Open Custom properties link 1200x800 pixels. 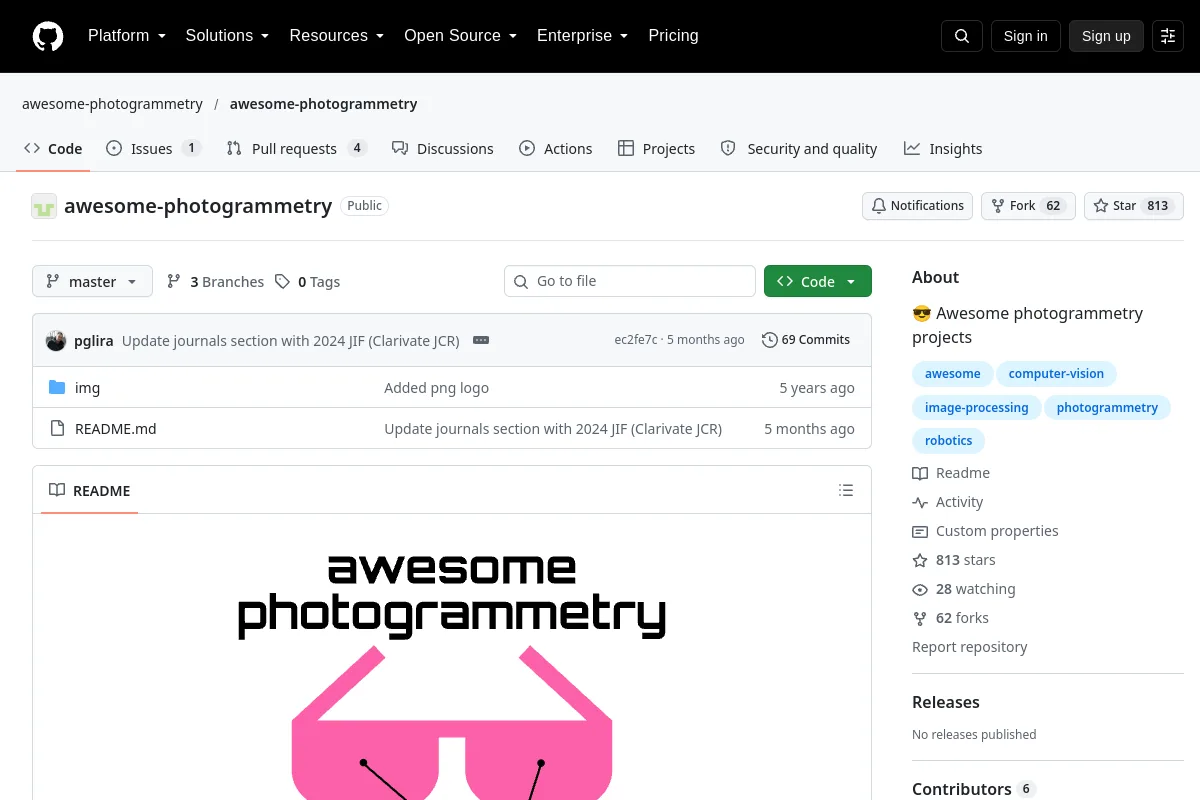click(985, 531)
